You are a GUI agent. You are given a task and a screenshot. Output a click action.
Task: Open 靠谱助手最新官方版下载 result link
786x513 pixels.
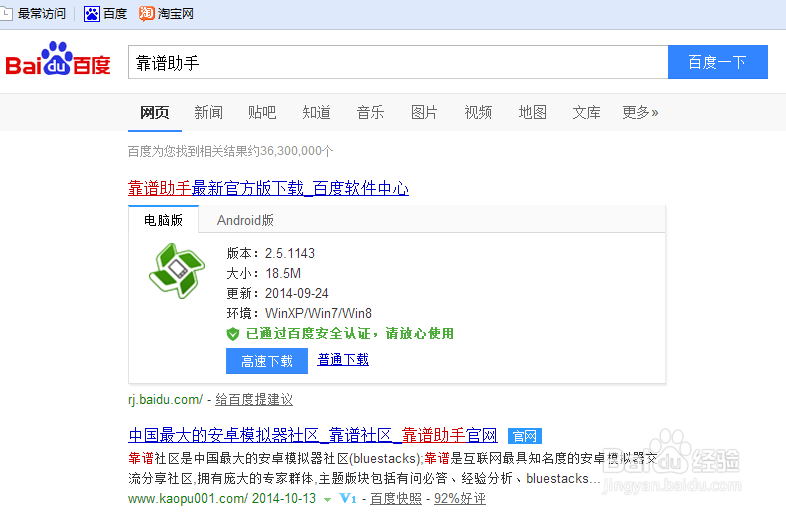(x=268, y=189)
